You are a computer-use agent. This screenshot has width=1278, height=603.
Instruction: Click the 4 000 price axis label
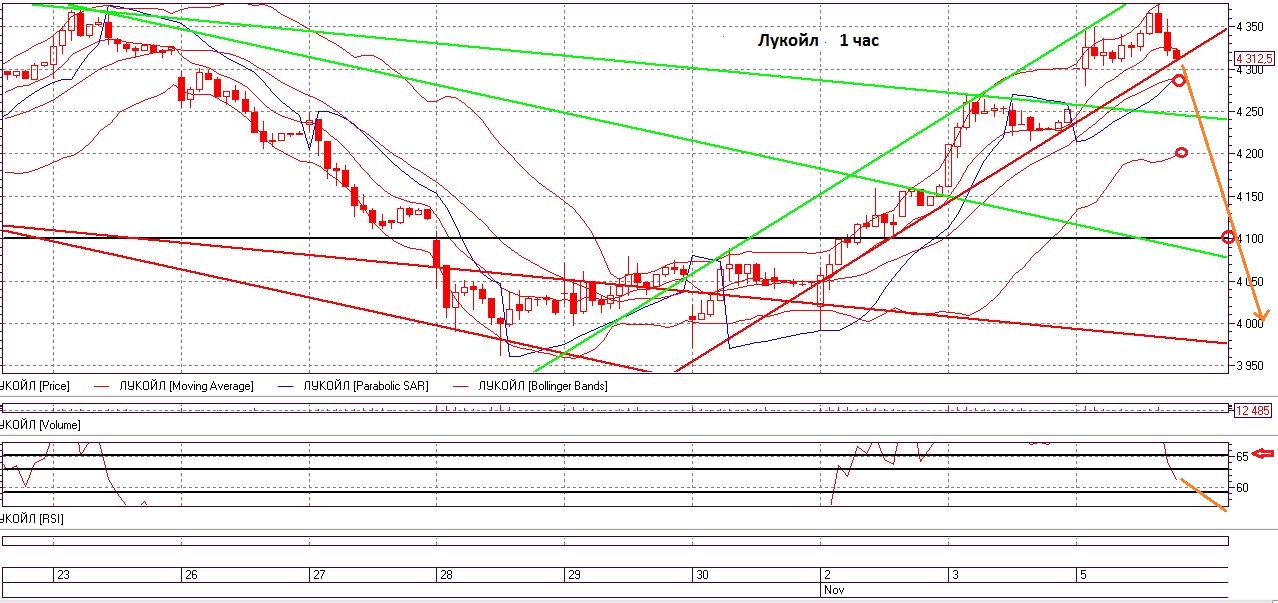pyautogui.click(x=1251, y=324)
